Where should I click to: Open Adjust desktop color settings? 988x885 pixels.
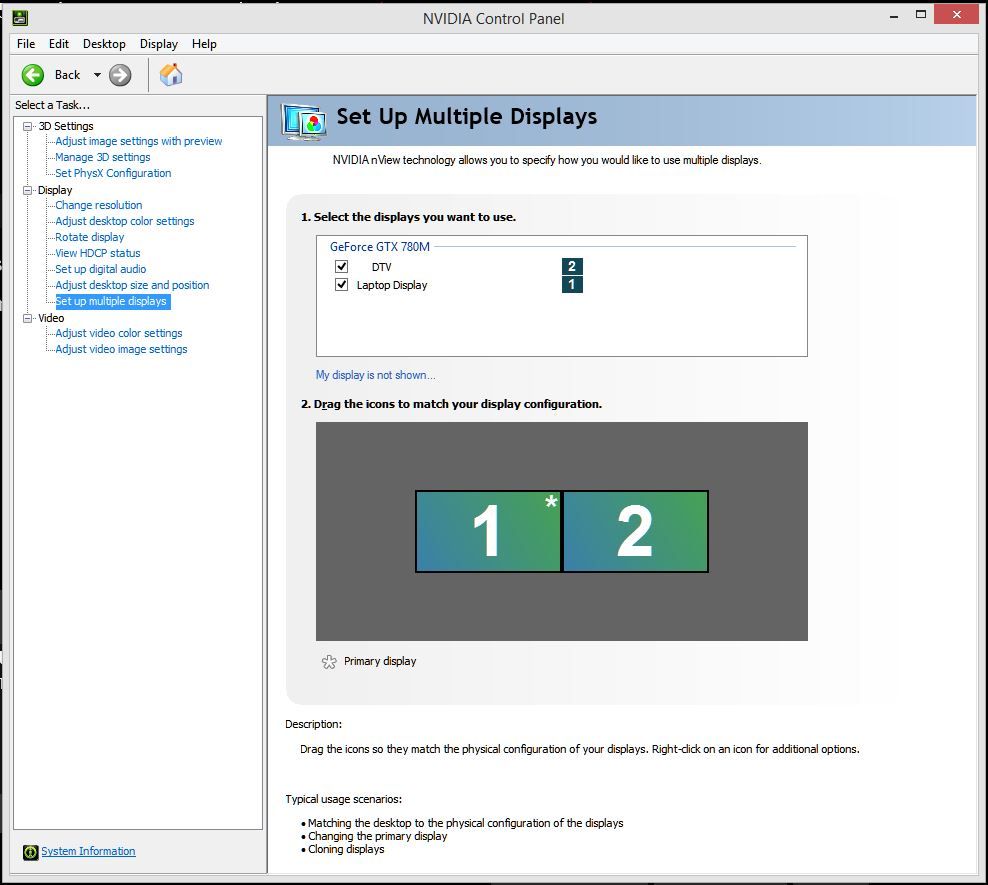click(x=125, y=221)
